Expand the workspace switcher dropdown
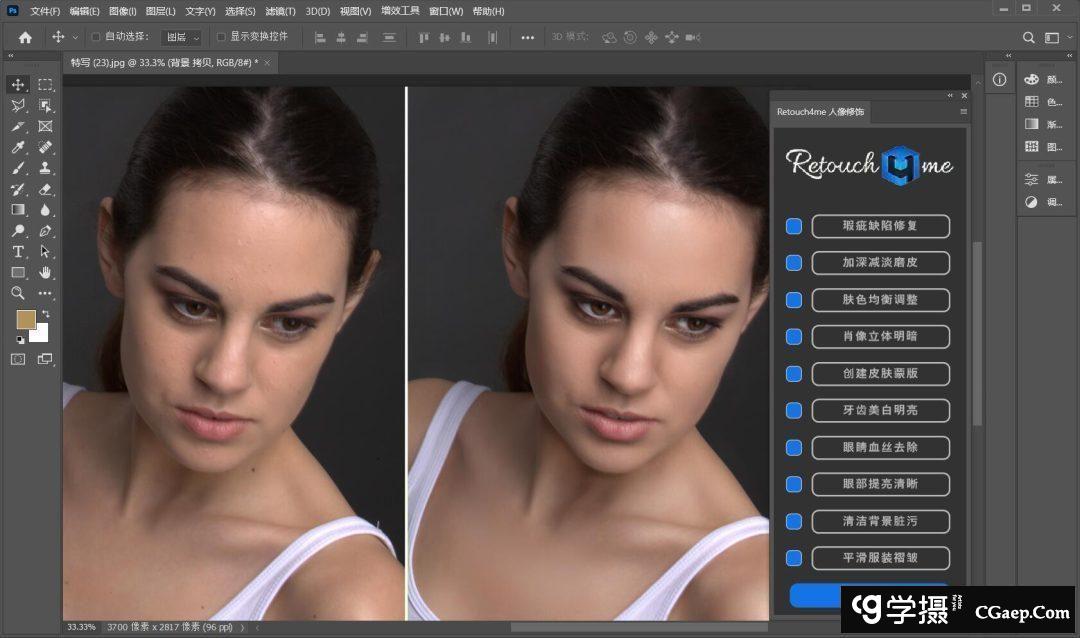The width and height of the screenshot is (1080, 638). click(x=1055, y=37)
